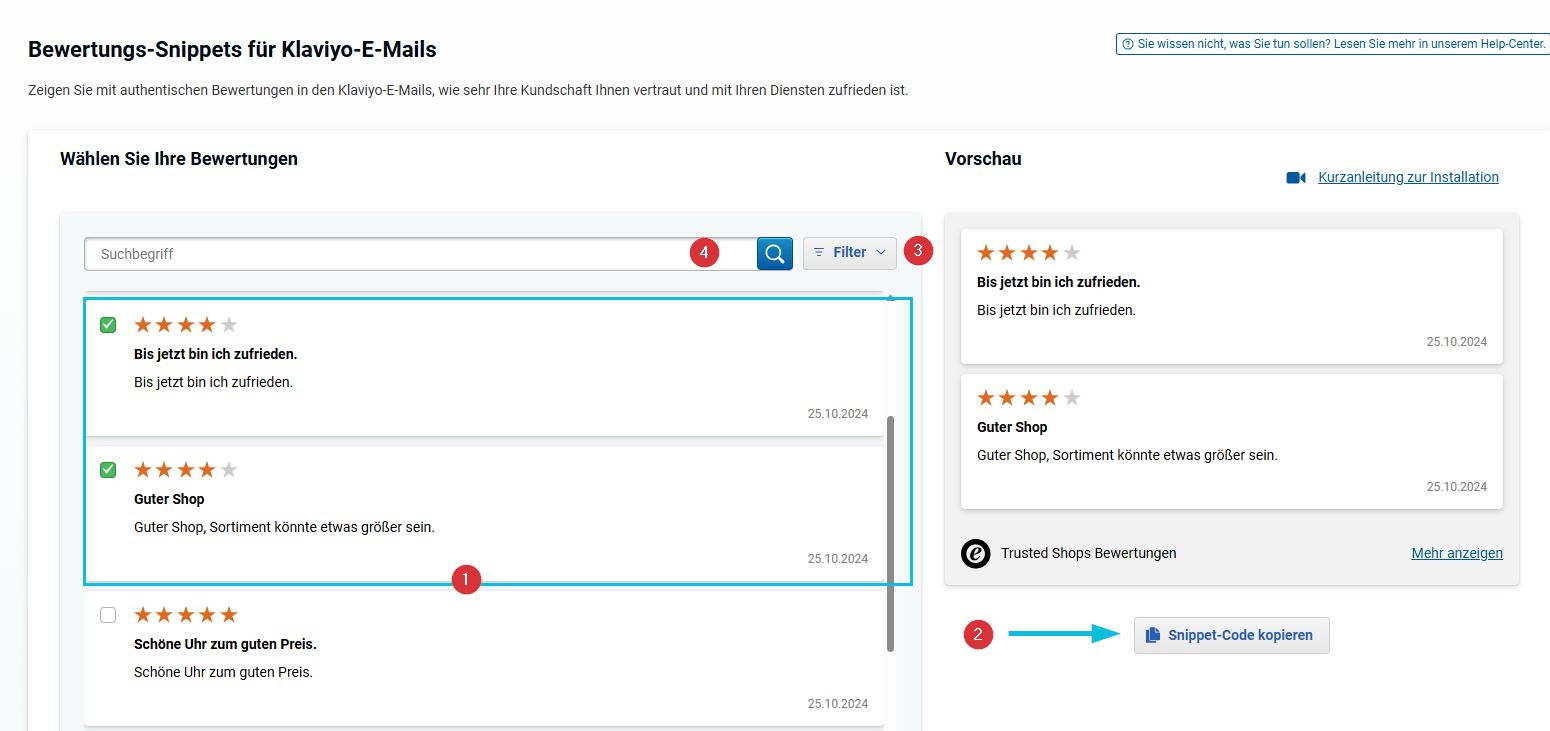Uncheck the 'Guter Shop' review checkbox
This screenshot has width=1550, height=731.
[108, 470]
